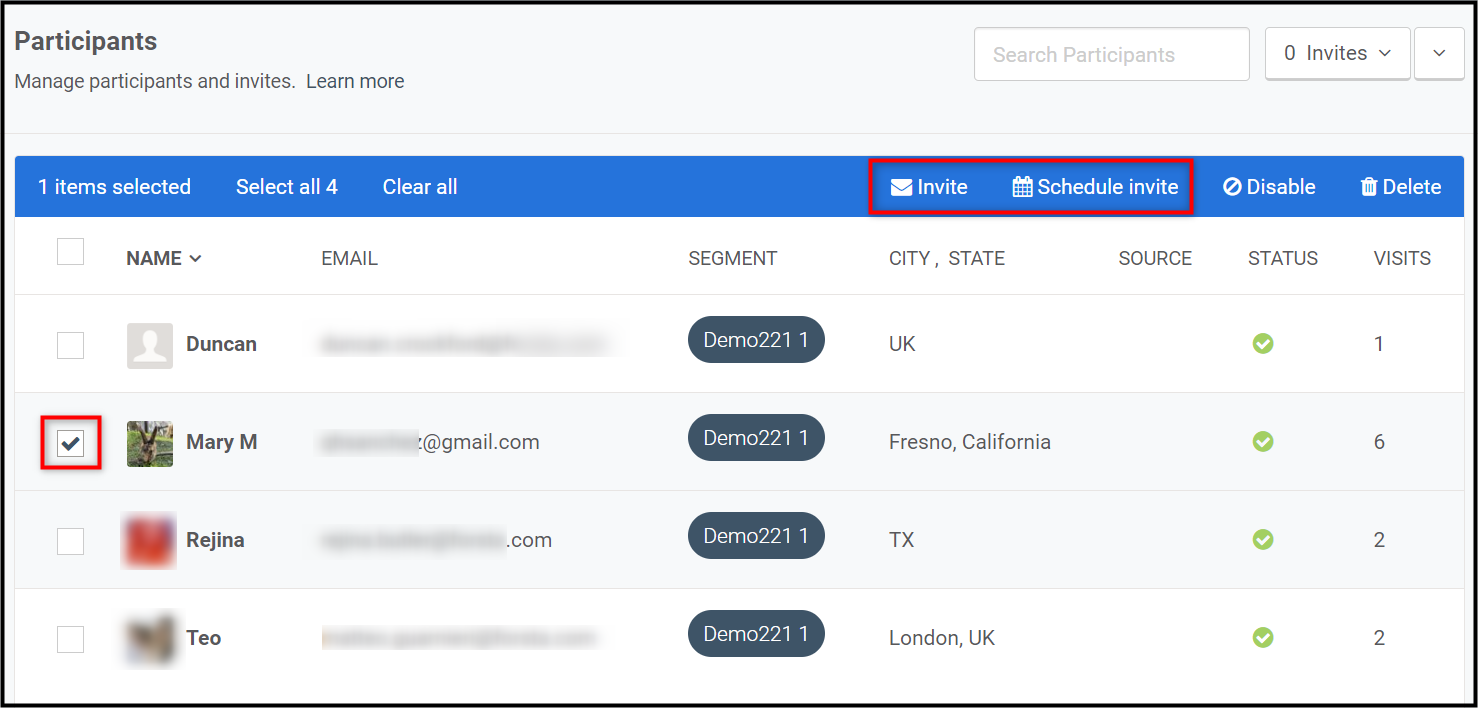1478x708 pixels.
Task: Uncheck the Mary M row checkbox
Action: pos(70,443)
